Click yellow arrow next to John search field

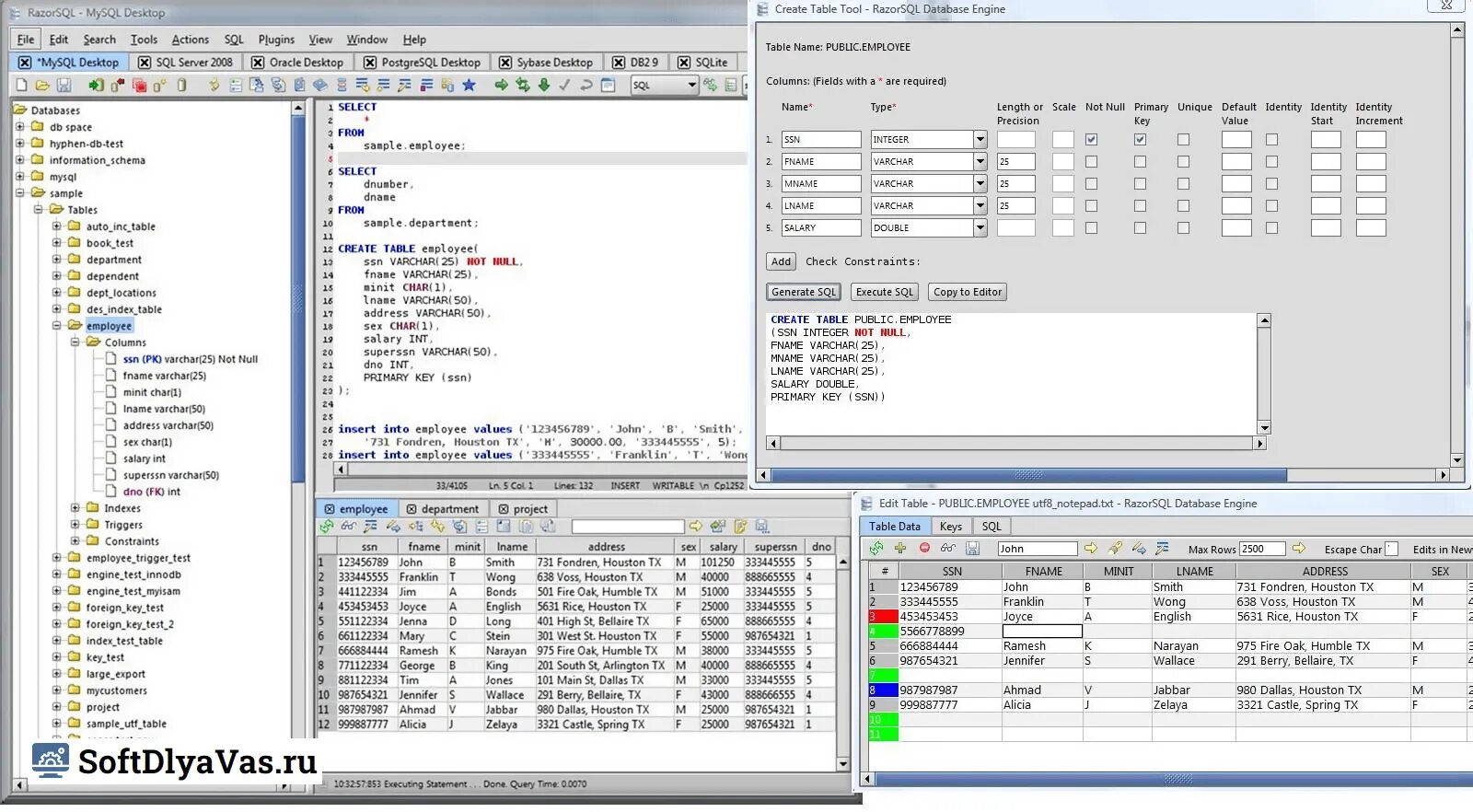coord(1091,548)
